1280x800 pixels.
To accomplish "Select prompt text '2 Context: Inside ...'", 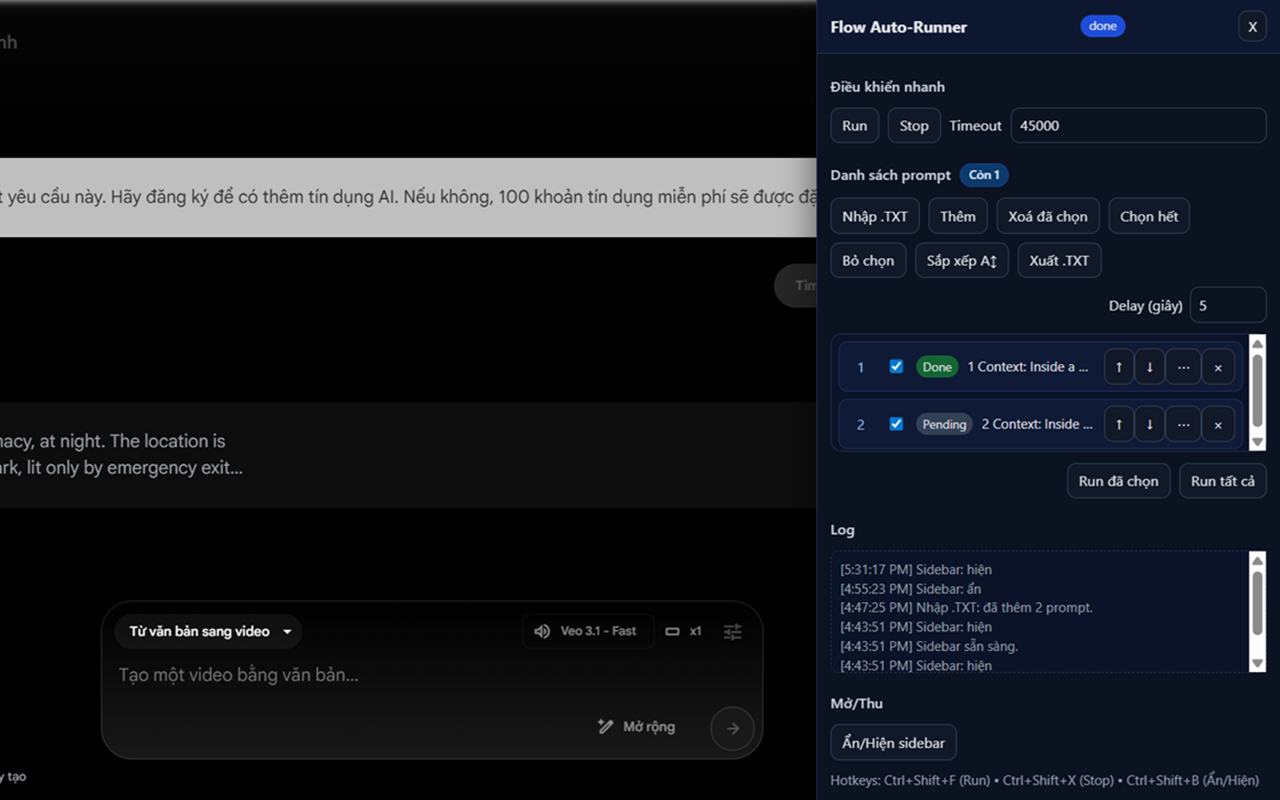I will pos(1037,424).
